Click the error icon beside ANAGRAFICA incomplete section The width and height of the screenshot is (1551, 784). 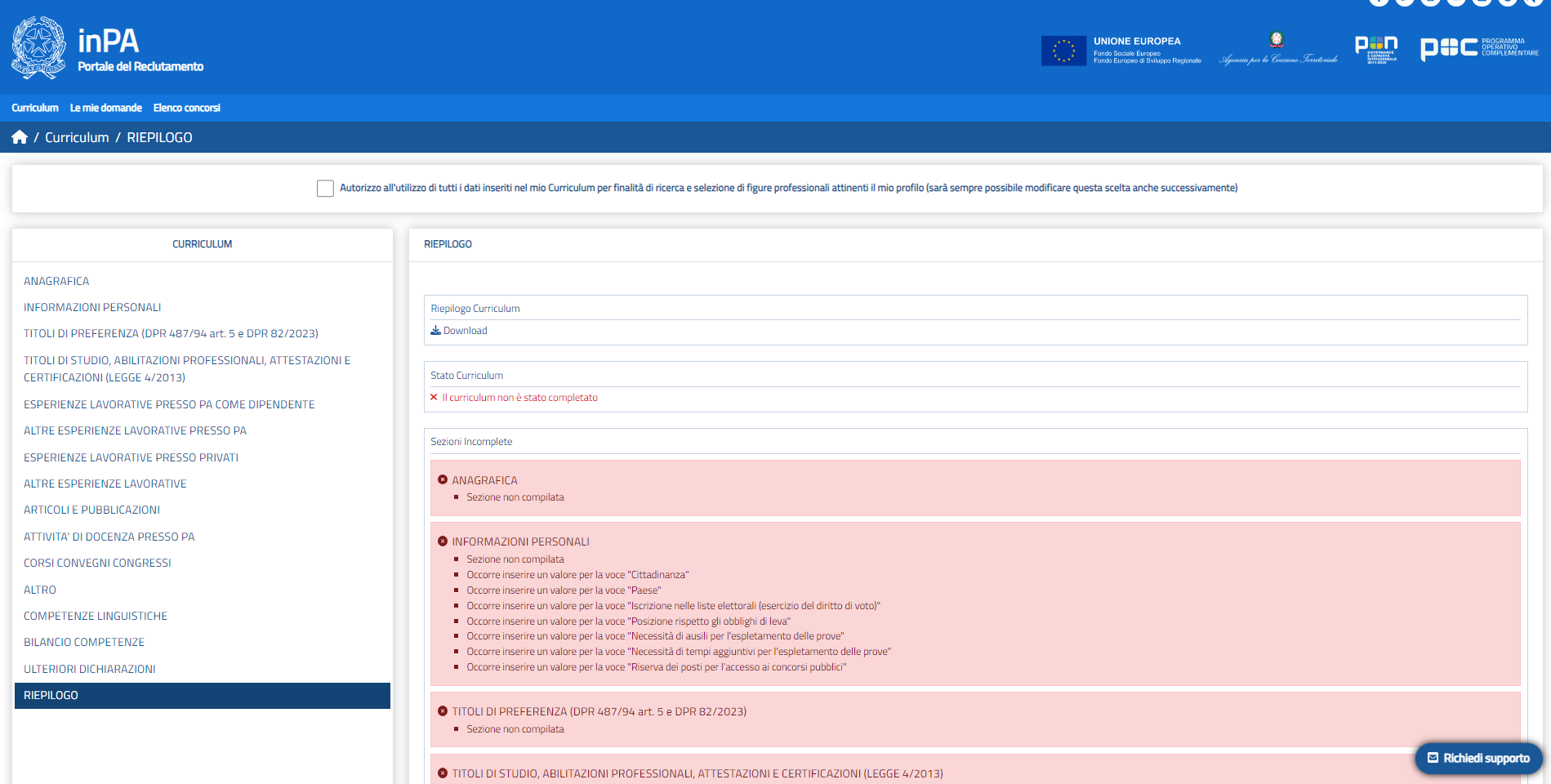click(443, 480)
